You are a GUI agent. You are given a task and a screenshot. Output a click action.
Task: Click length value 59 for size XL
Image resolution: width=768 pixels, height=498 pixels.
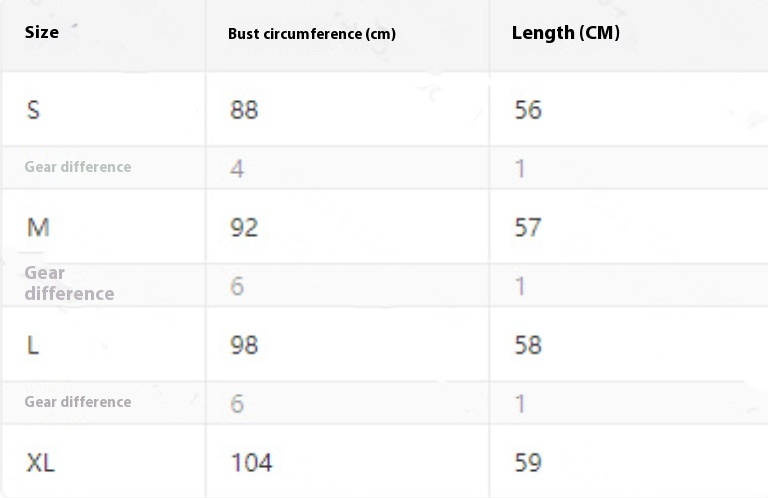click(528, 462)
